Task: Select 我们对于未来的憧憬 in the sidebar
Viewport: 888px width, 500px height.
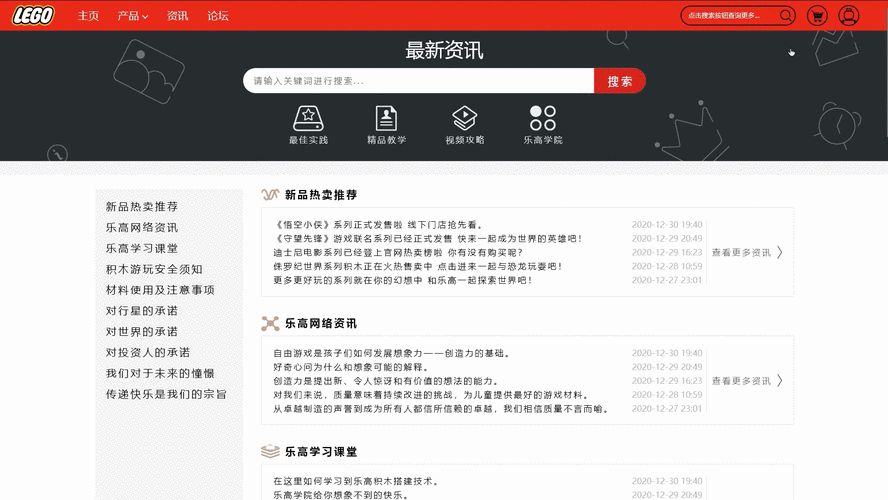Action: [x=160, y=374]
